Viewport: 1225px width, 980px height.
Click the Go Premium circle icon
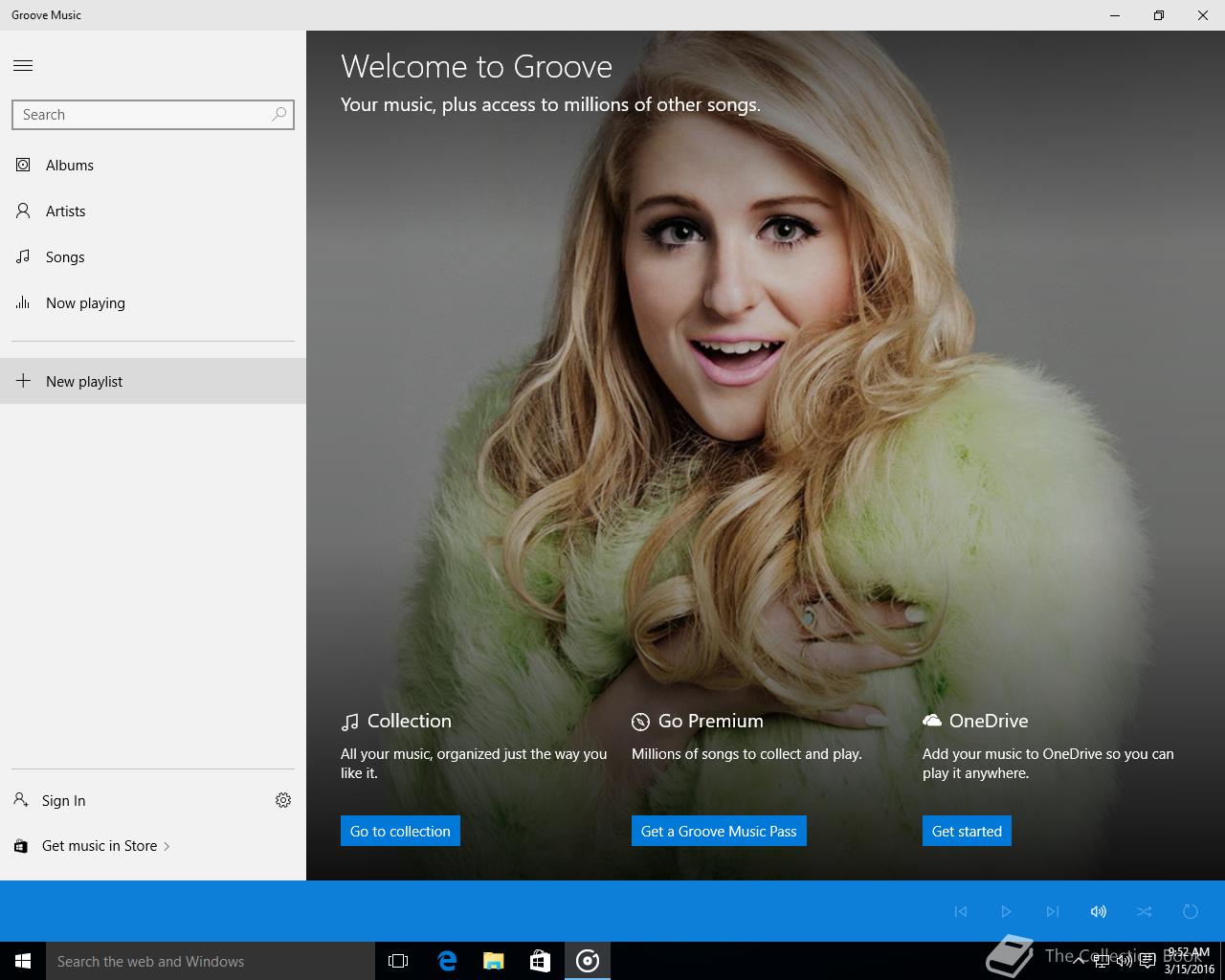[x=640, y=722]
